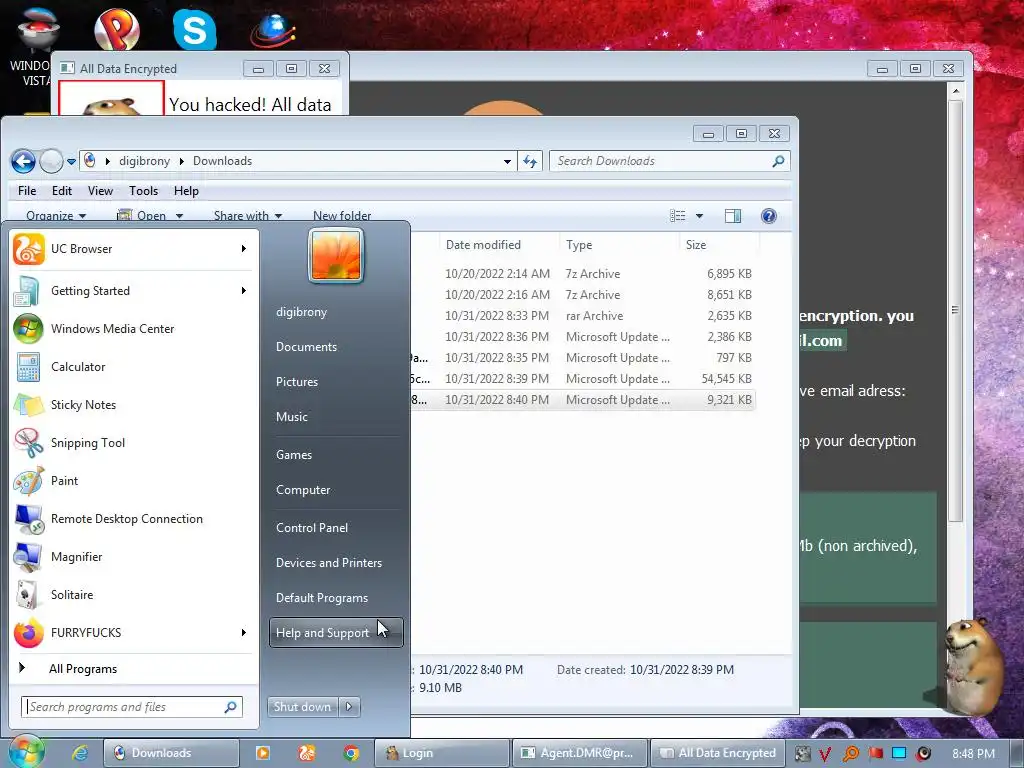Click the Action Center flag tray icon
Viewport: 1024px width, 768px height.
(875, 754)
